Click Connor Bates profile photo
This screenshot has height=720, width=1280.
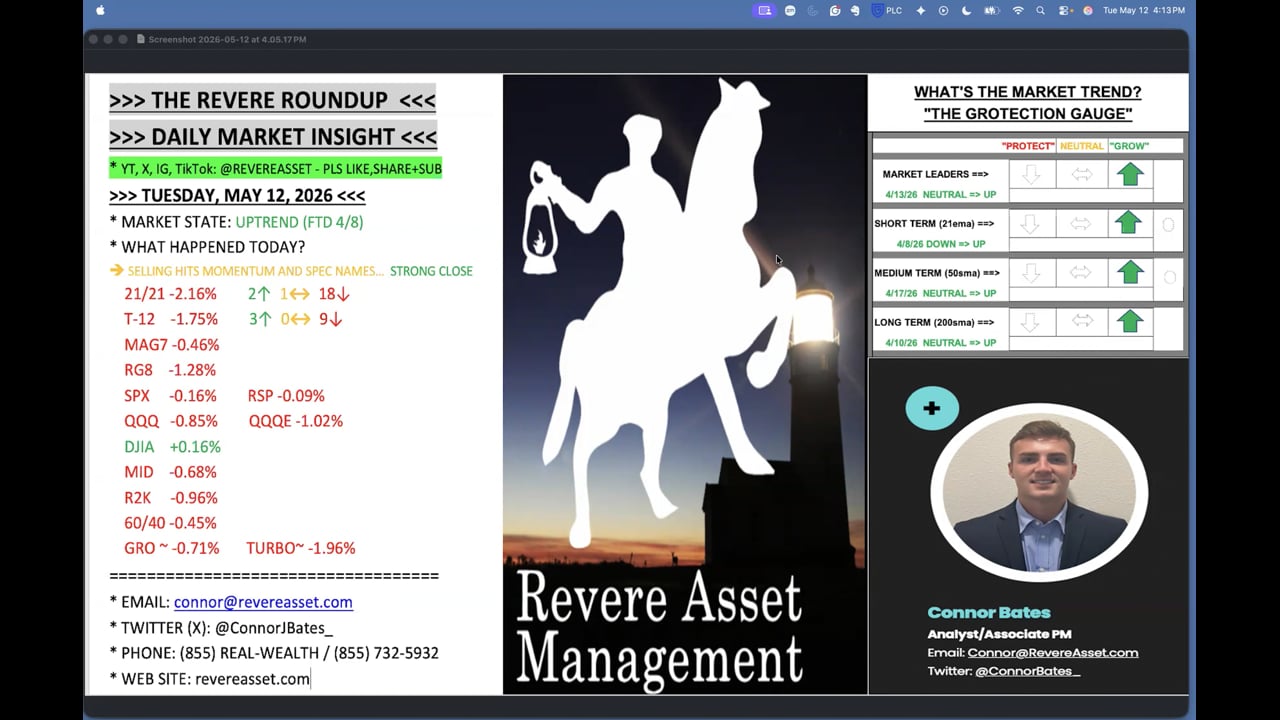[x=1039, y=494]
